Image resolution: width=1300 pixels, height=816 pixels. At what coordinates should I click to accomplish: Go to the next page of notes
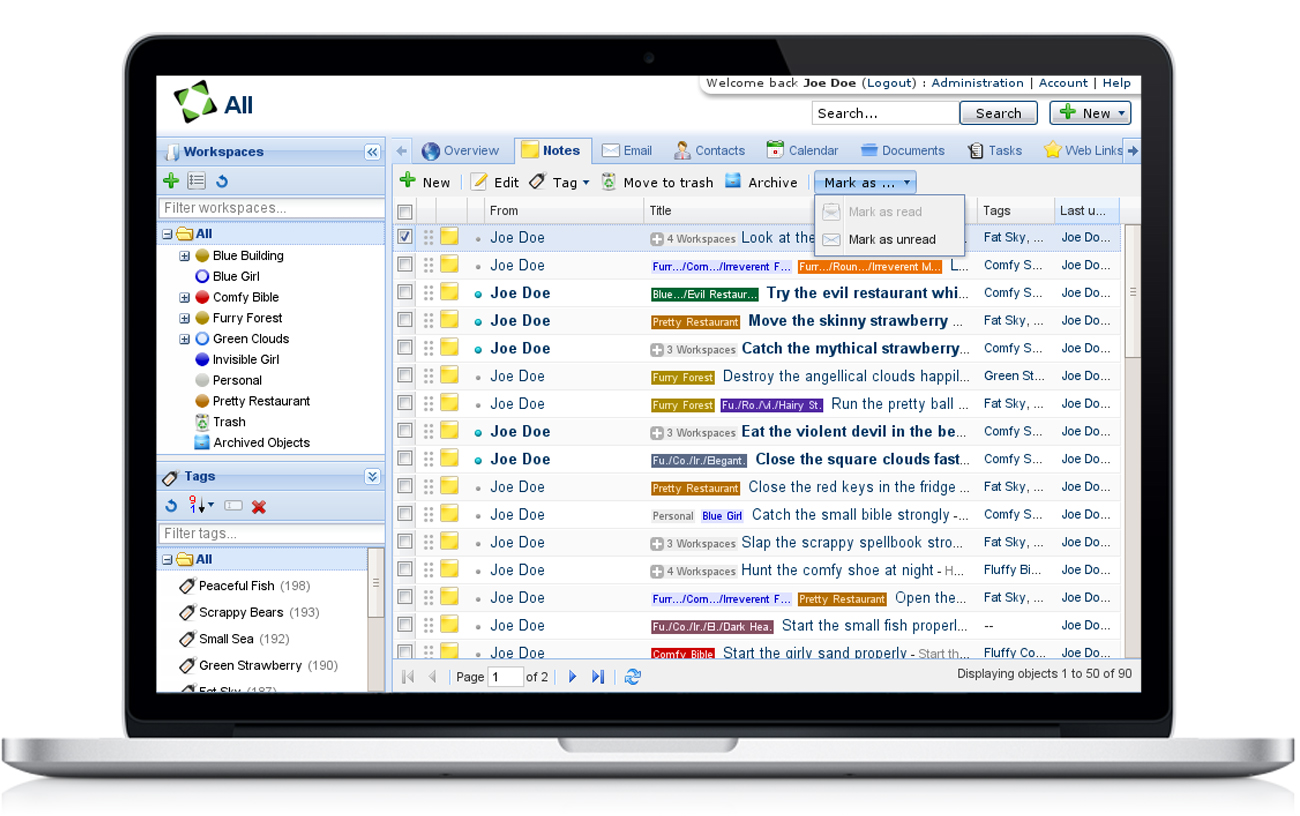point(572,677)
